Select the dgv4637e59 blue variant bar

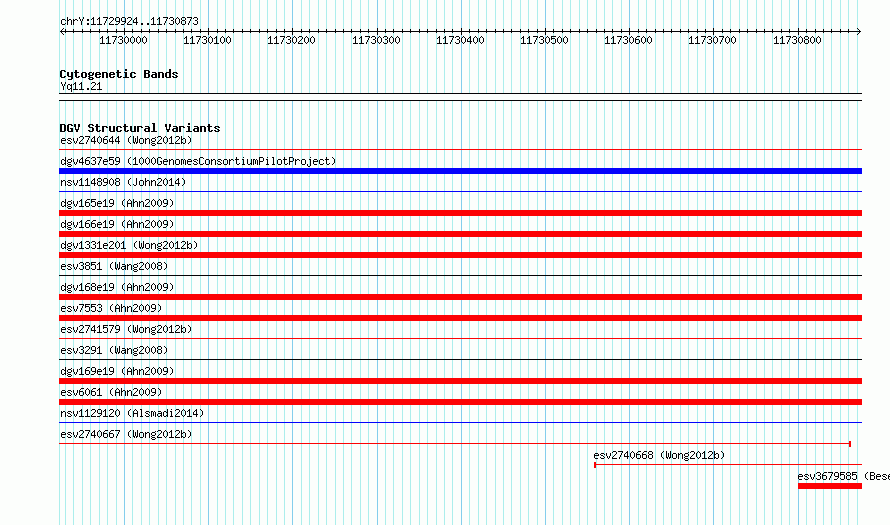tap(460, 171)
